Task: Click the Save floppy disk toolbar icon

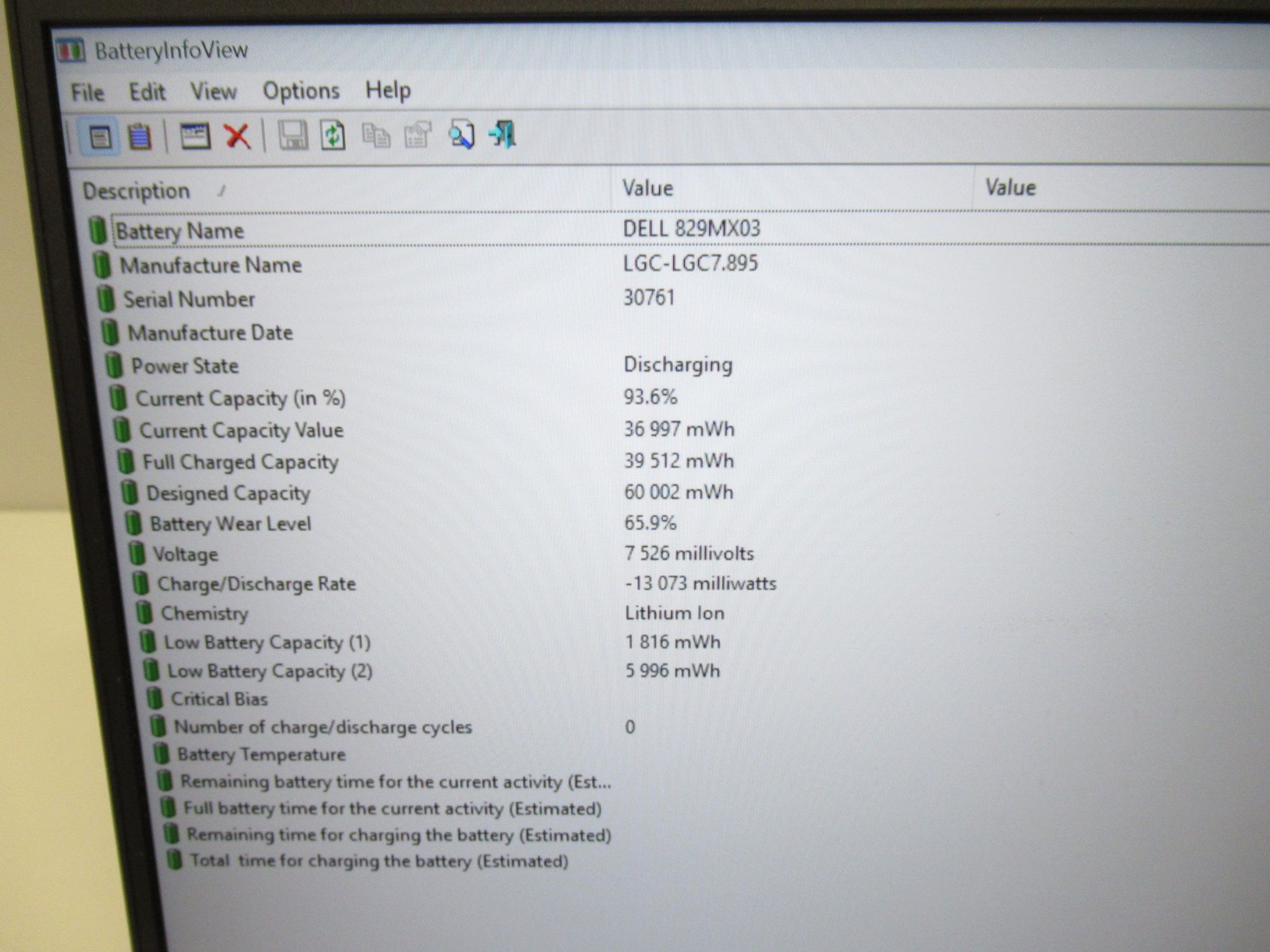Action: click(292, 135)
